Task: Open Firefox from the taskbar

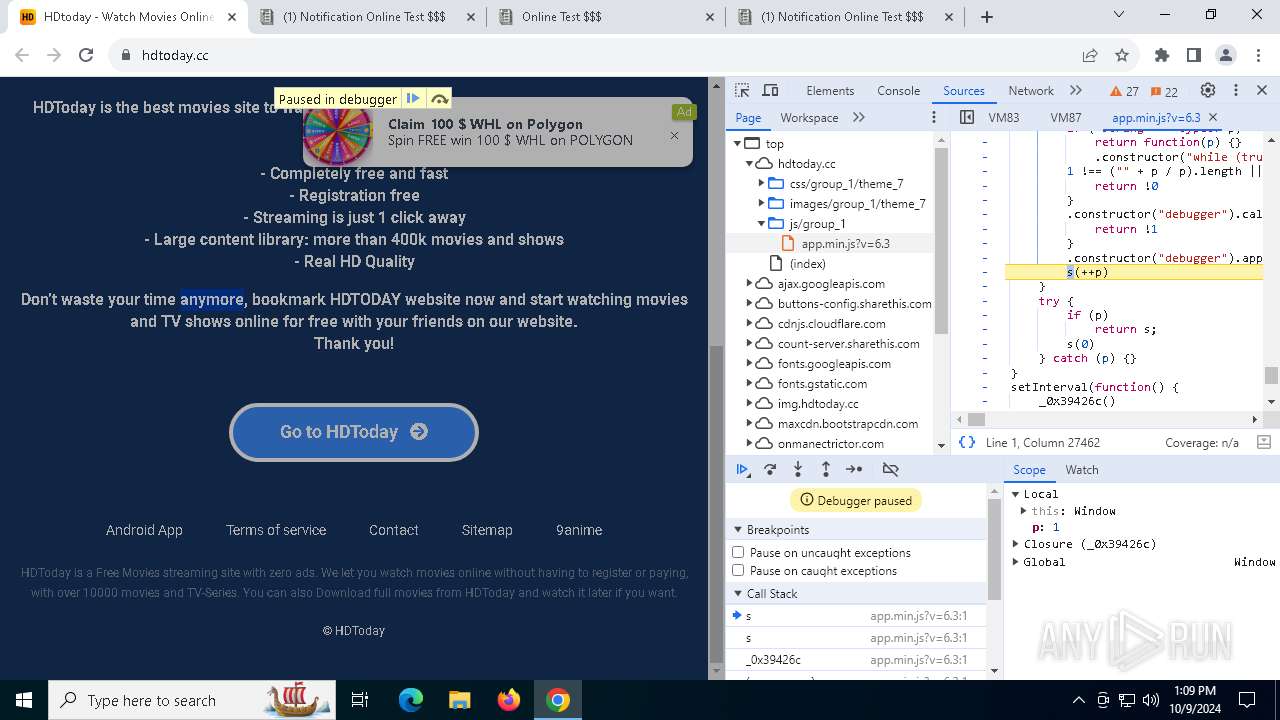Action: (x=508, y=700)
